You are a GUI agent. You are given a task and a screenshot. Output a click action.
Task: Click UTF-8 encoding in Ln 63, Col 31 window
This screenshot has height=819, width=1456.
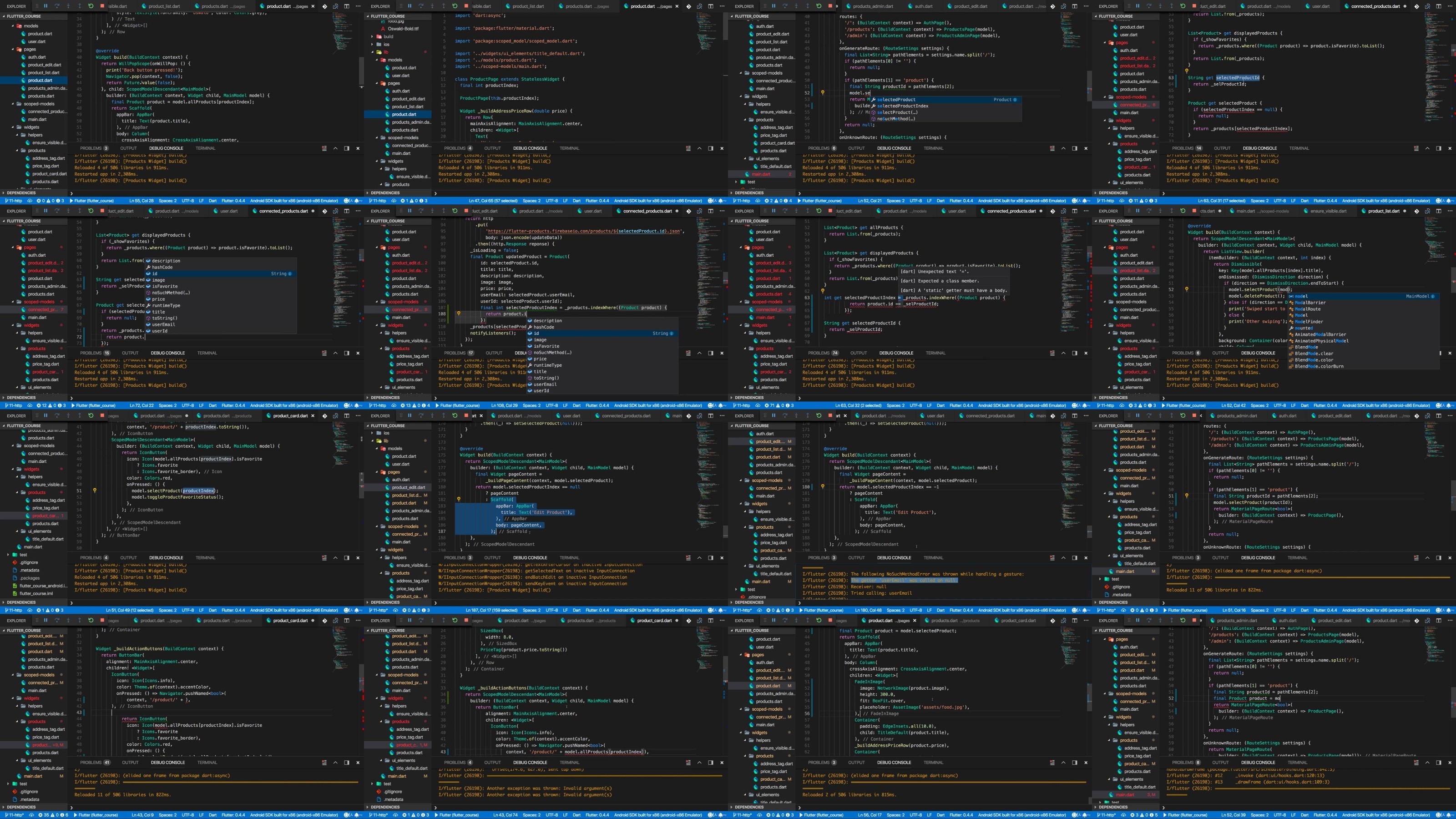(x=1279, y=201)
